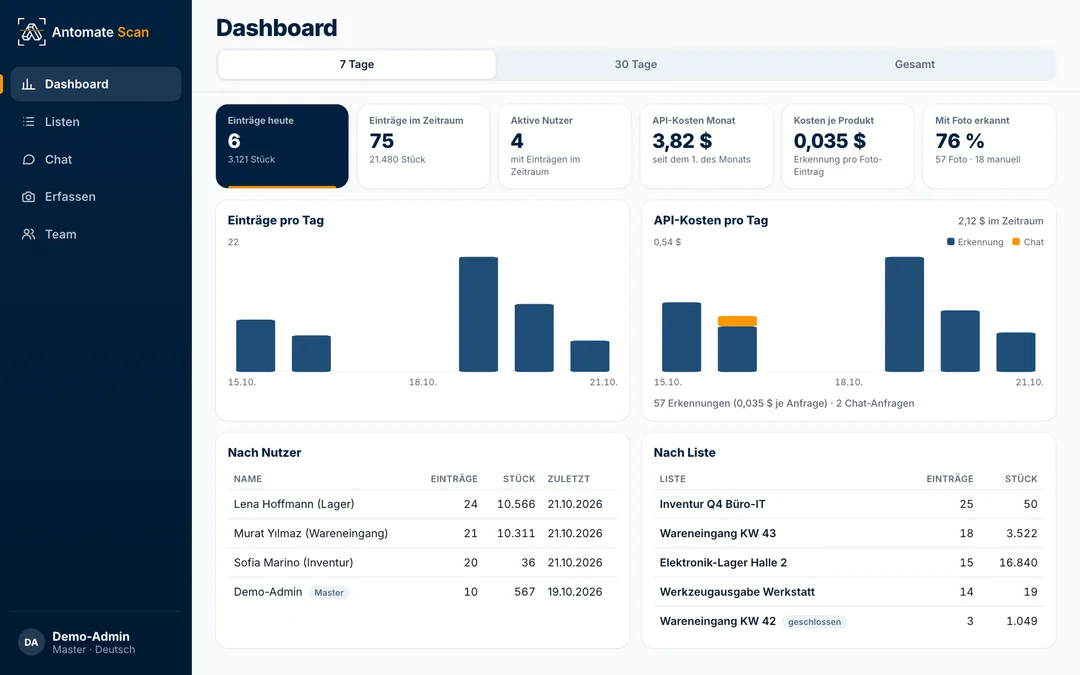Click the Antomate Scan logo icon
Image resolution: width=1080 pixels, height=675 pixels.
point(32,32)
